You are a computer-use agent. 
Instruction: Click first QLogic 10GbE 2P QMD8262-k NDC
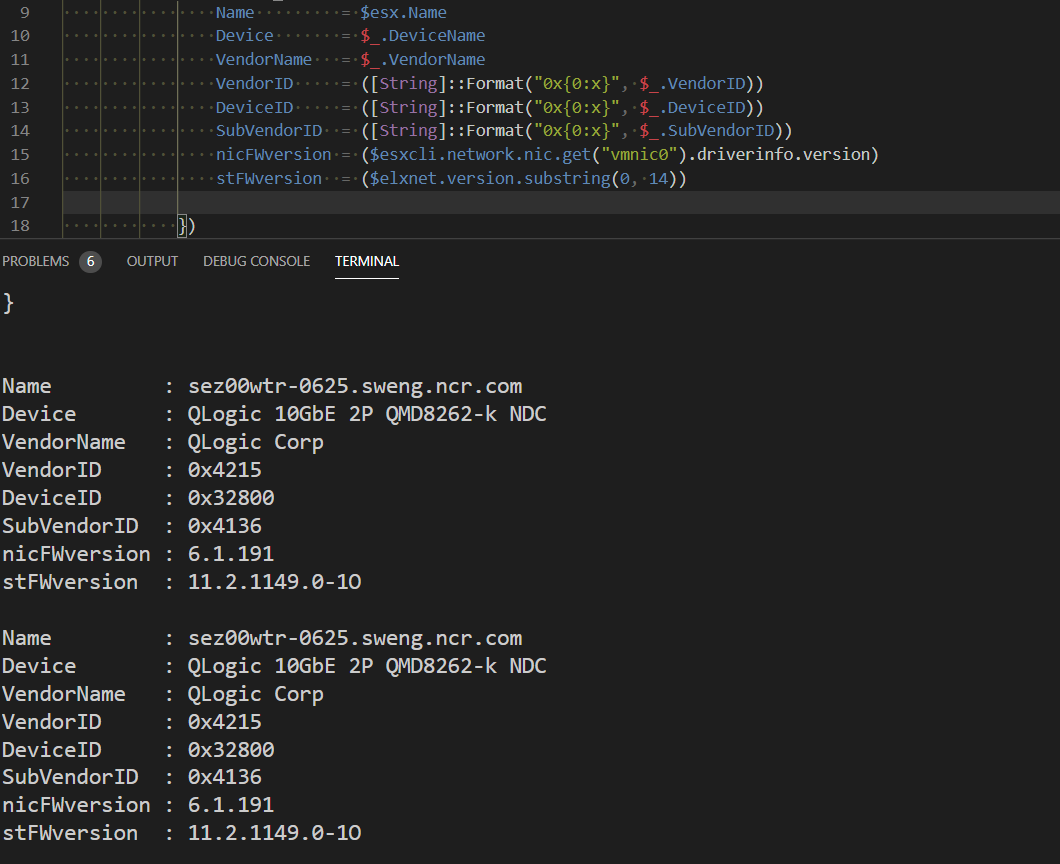click(x=367, y=414)
